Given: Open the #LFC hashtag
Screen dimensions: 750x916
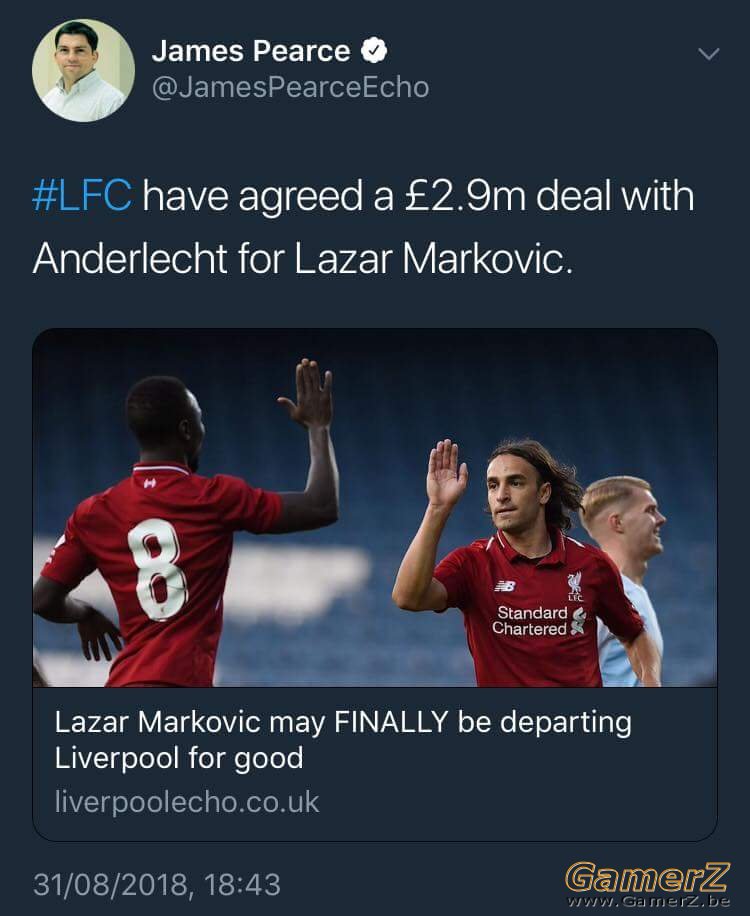Looking at the screenshot, I should tap(82, 196).
